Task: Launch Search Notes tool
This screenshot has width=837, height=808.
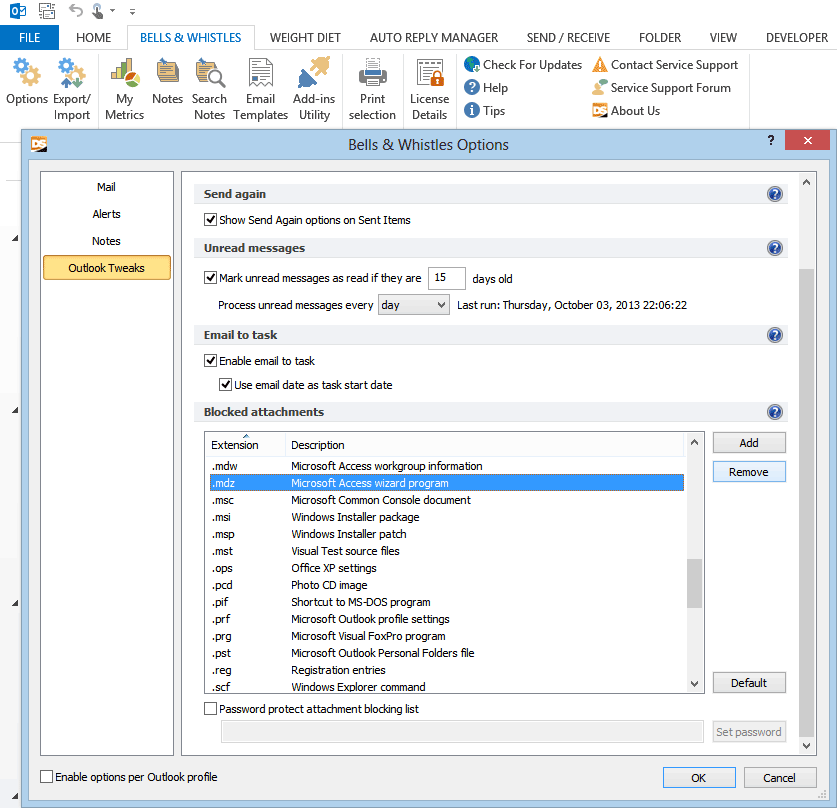Action: (x=209, y=90)
